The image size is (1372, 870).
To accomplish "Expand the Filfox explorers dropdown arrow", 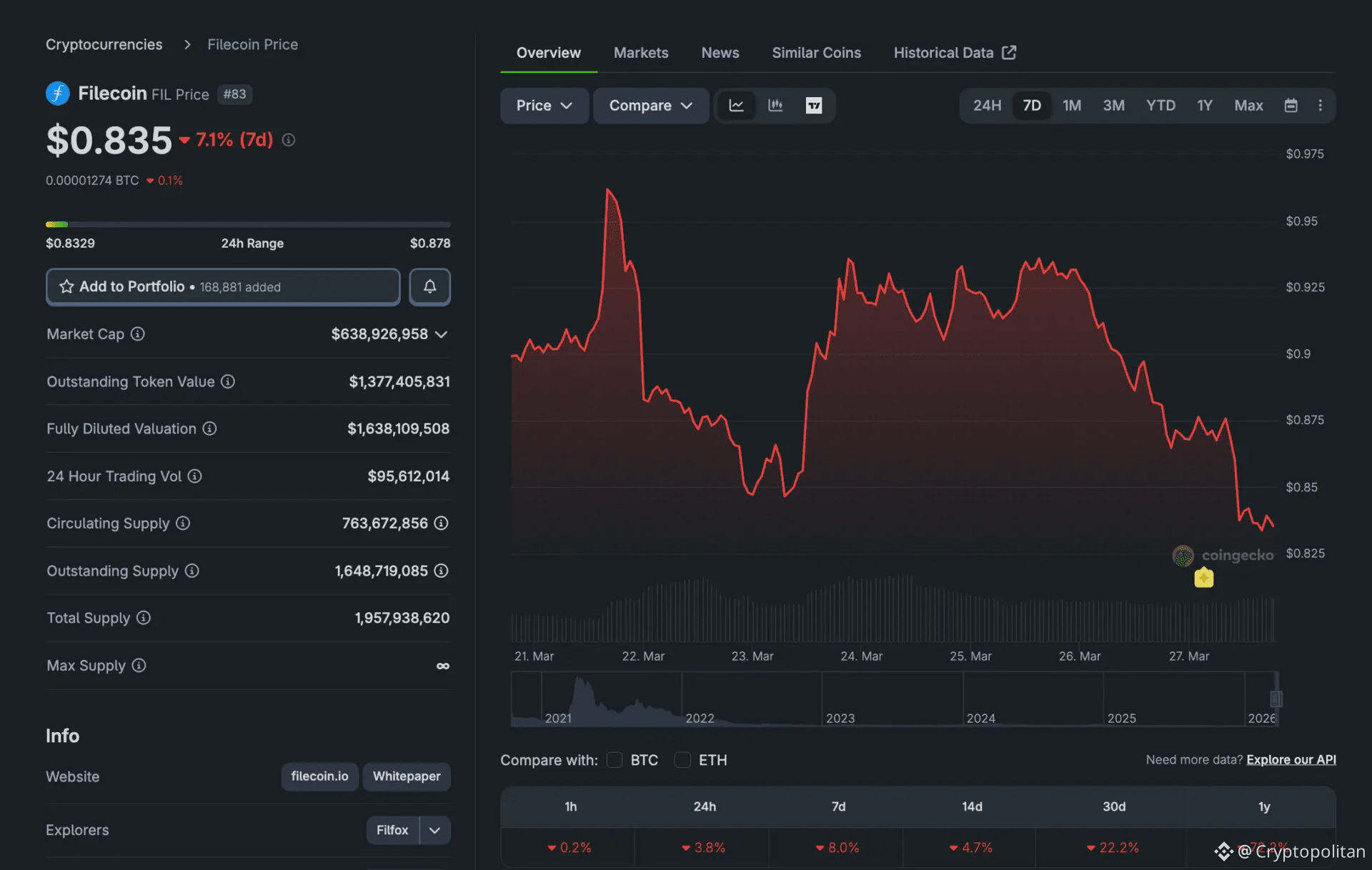I will (434, 830).
